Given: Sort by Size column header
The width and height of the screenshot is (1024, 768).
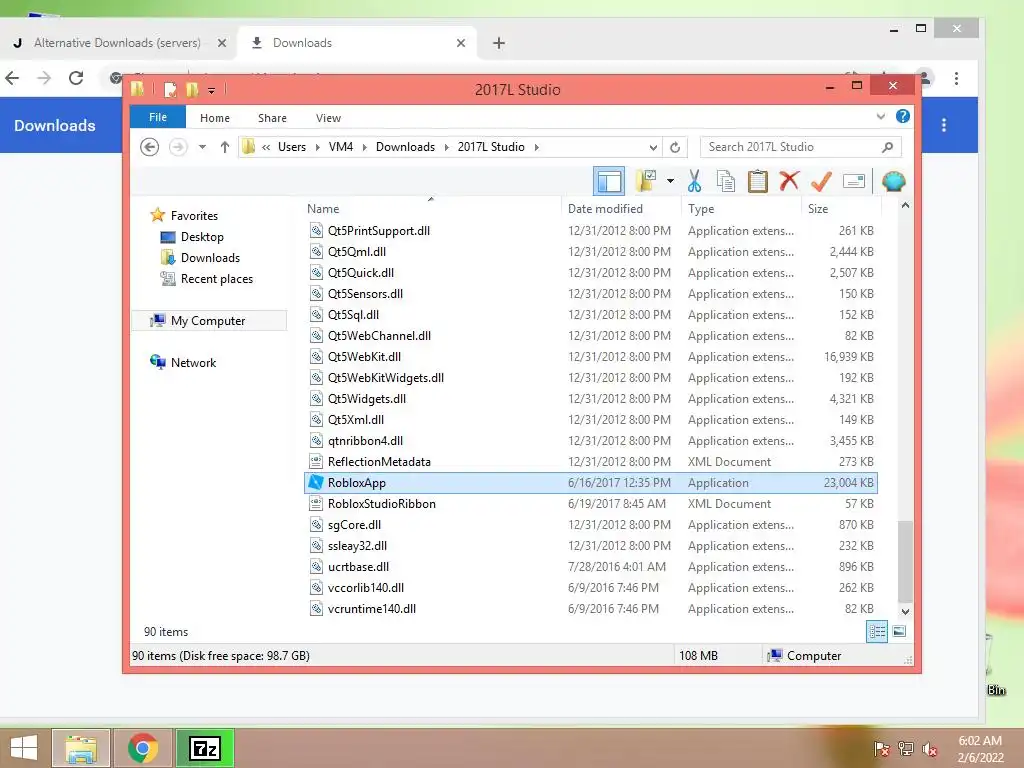Looking at the screenshot, I should tap(818, 208).
